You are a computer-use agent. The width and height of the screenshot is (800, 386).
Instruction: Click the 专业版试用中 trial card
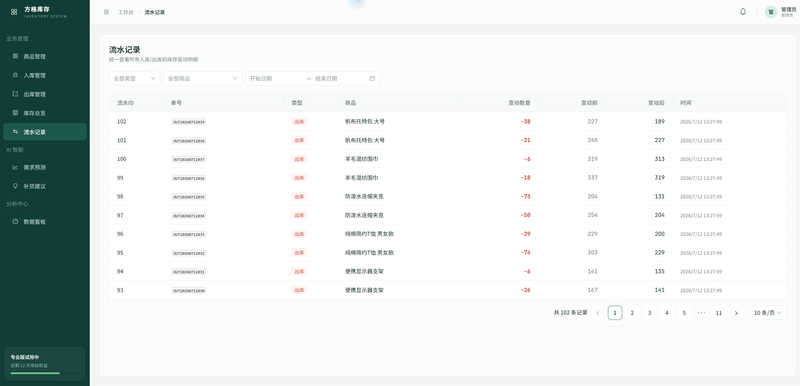tap(45, 364)
